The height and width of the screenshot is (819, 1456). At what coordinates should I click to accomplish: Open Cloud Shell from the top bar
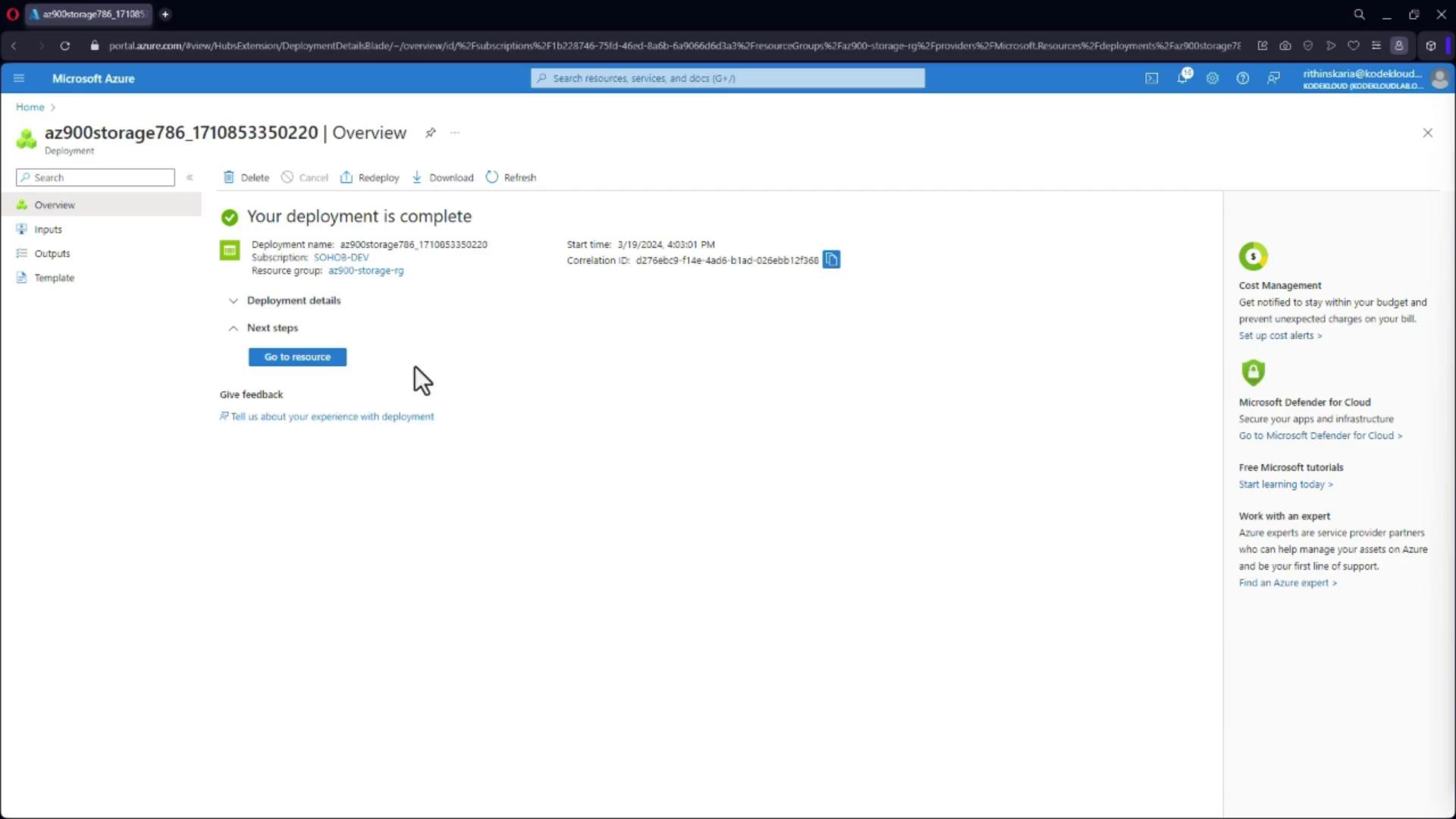pyautogui.click(x=1151, y=78)
